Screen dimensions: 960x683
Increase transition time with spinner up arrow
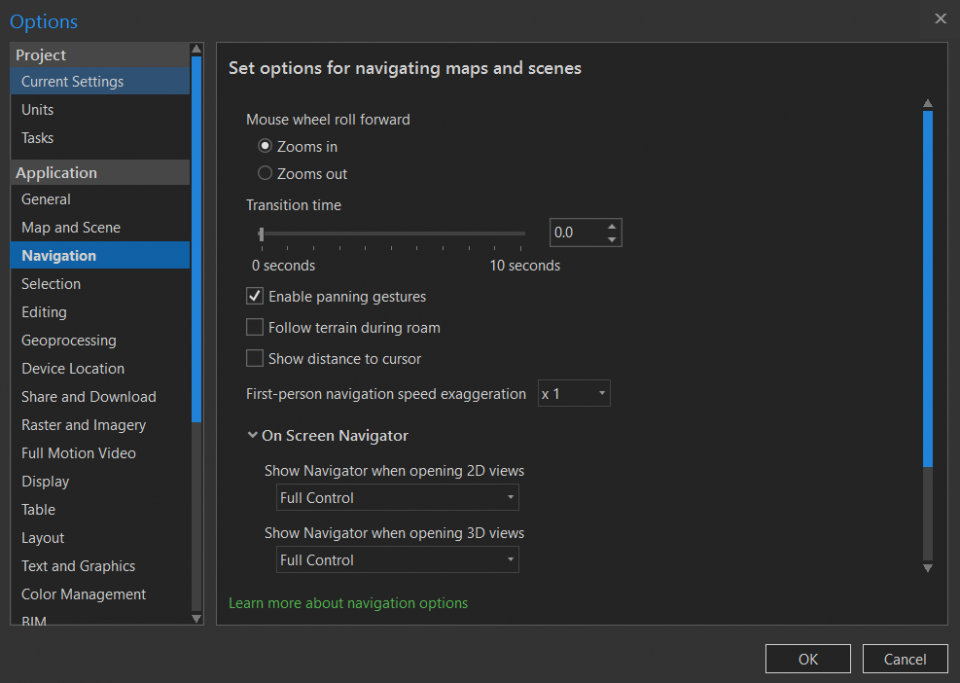pos(611,226)
